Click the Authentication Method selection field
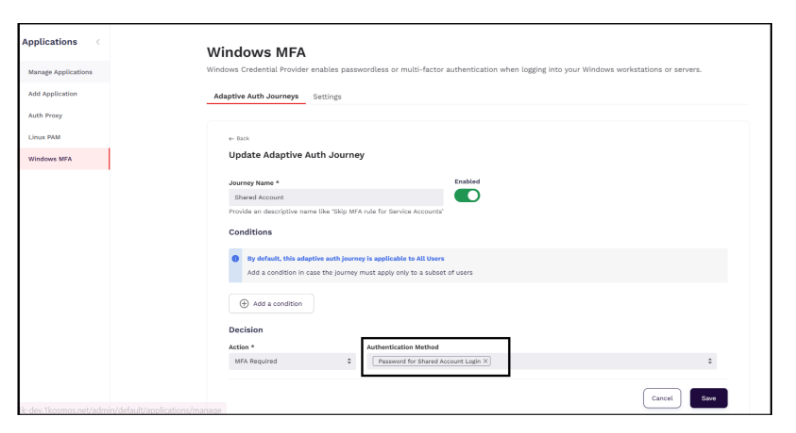 coord(600,361)
